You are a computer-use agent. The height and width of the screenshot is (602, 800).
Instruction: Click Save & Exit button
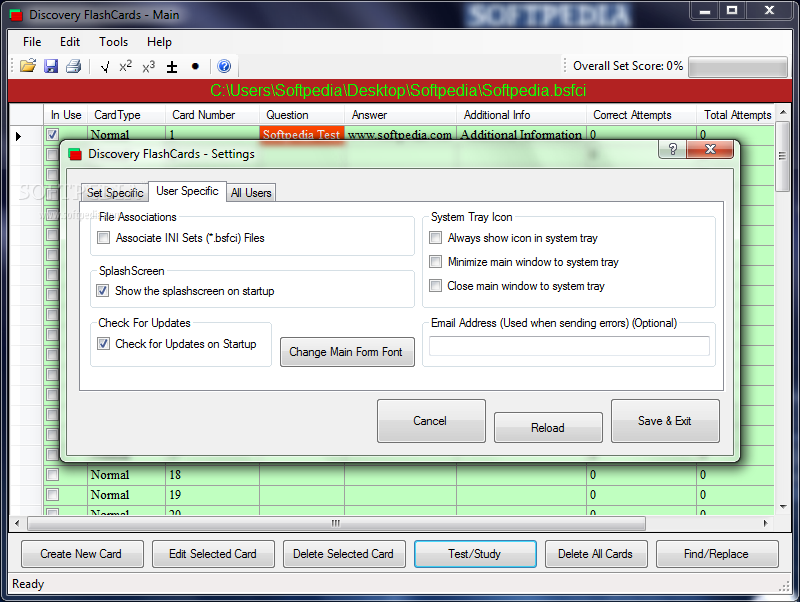665,421
